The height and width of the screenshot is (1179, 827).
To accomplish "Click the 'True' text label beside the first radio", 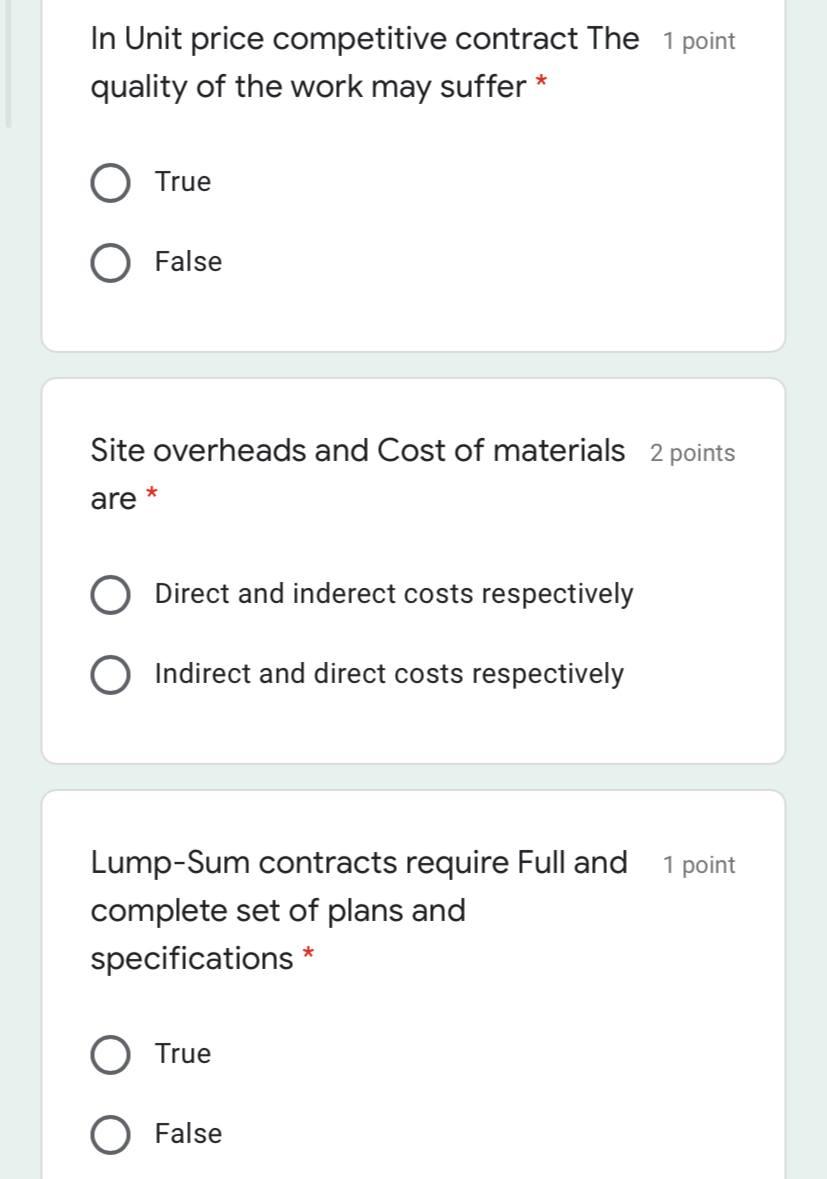I will coord(182,182).
